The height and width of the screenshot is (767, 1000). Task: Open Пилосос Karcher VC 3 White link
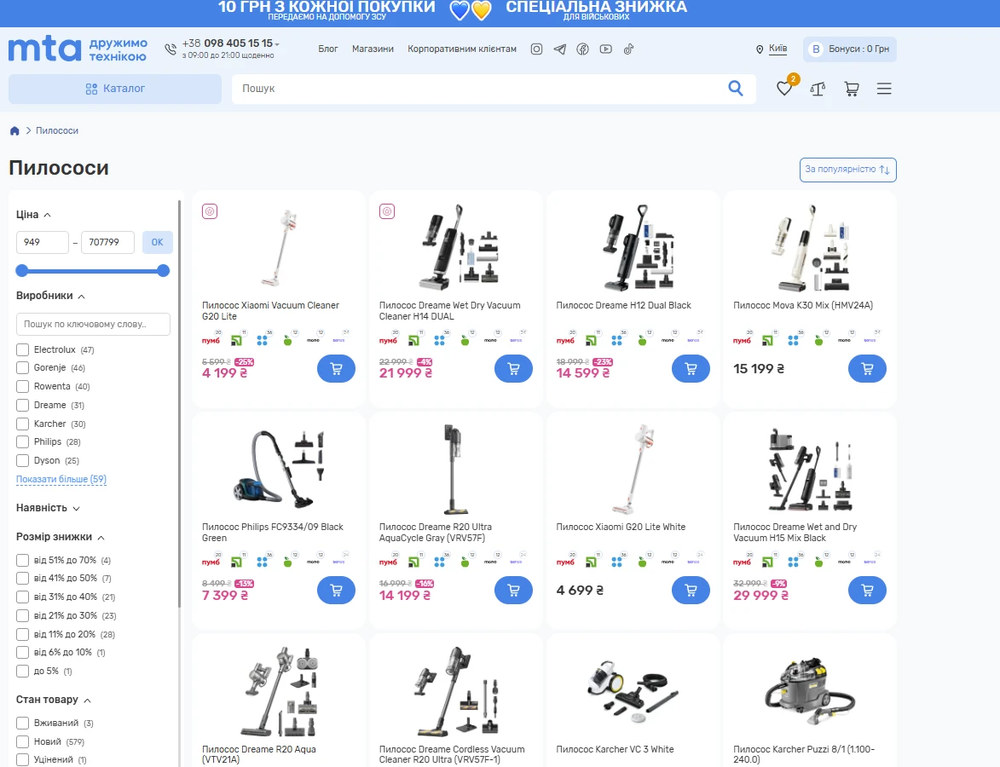tap(615, 749)
